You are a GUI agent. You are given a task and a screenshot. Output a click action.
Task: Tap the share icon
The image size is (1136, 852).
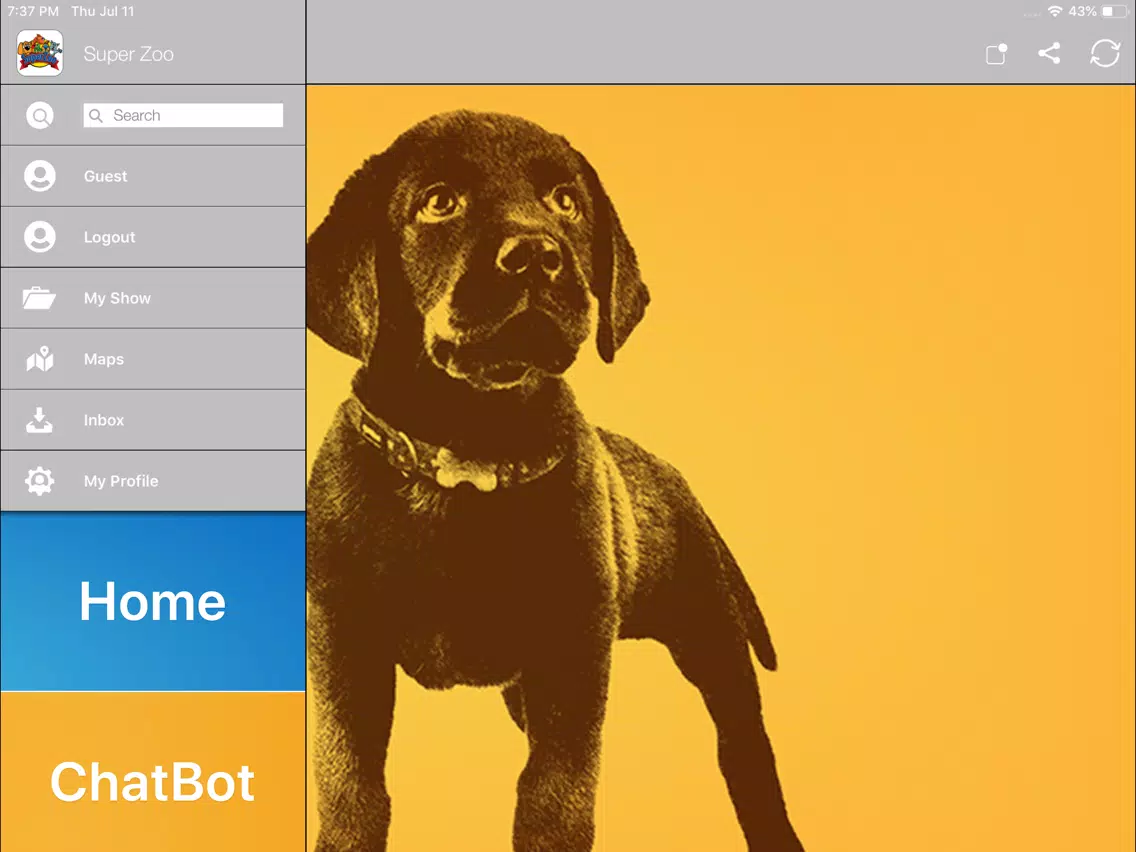tap(1049, 53)
